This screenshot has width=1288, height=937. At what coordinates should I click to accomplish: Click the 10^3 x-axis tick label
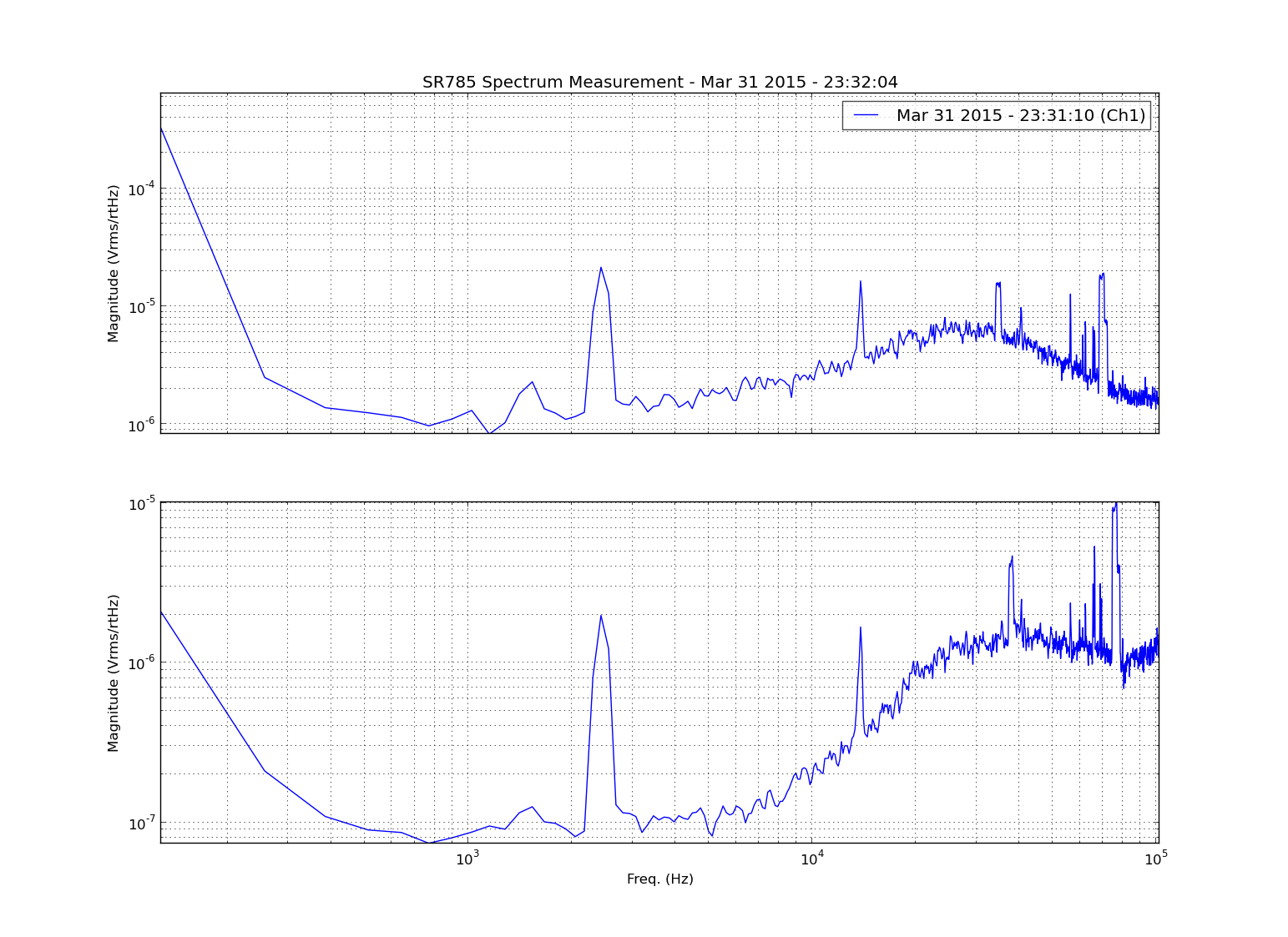(x=467, y=857)
